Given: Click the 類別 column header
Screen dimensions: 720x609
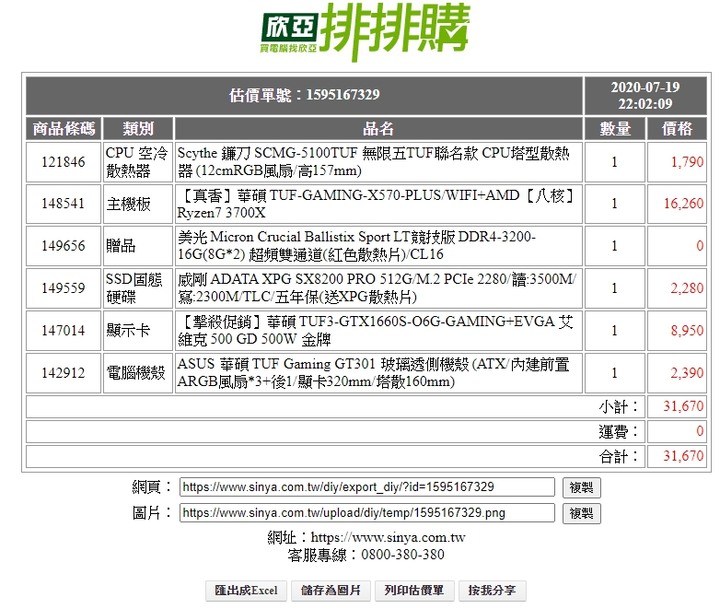Looking at the screenshot, I should [x=138, y=129].
